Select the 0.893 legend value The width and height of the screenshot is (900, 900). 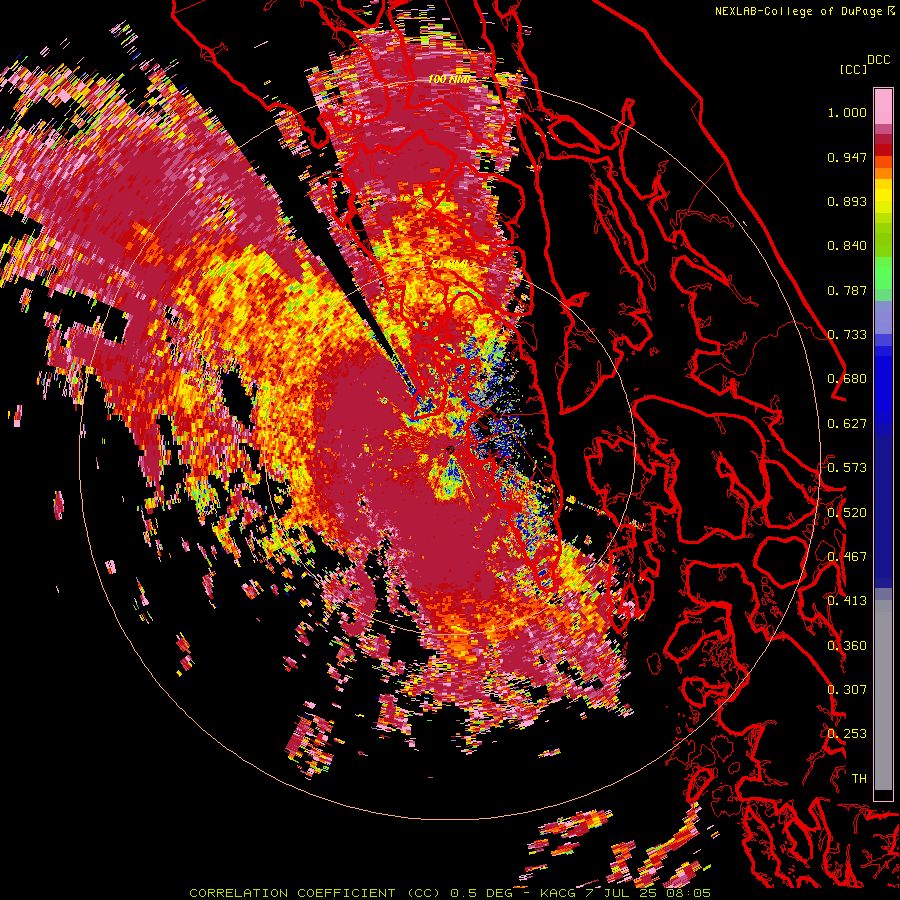coord(847,201)
